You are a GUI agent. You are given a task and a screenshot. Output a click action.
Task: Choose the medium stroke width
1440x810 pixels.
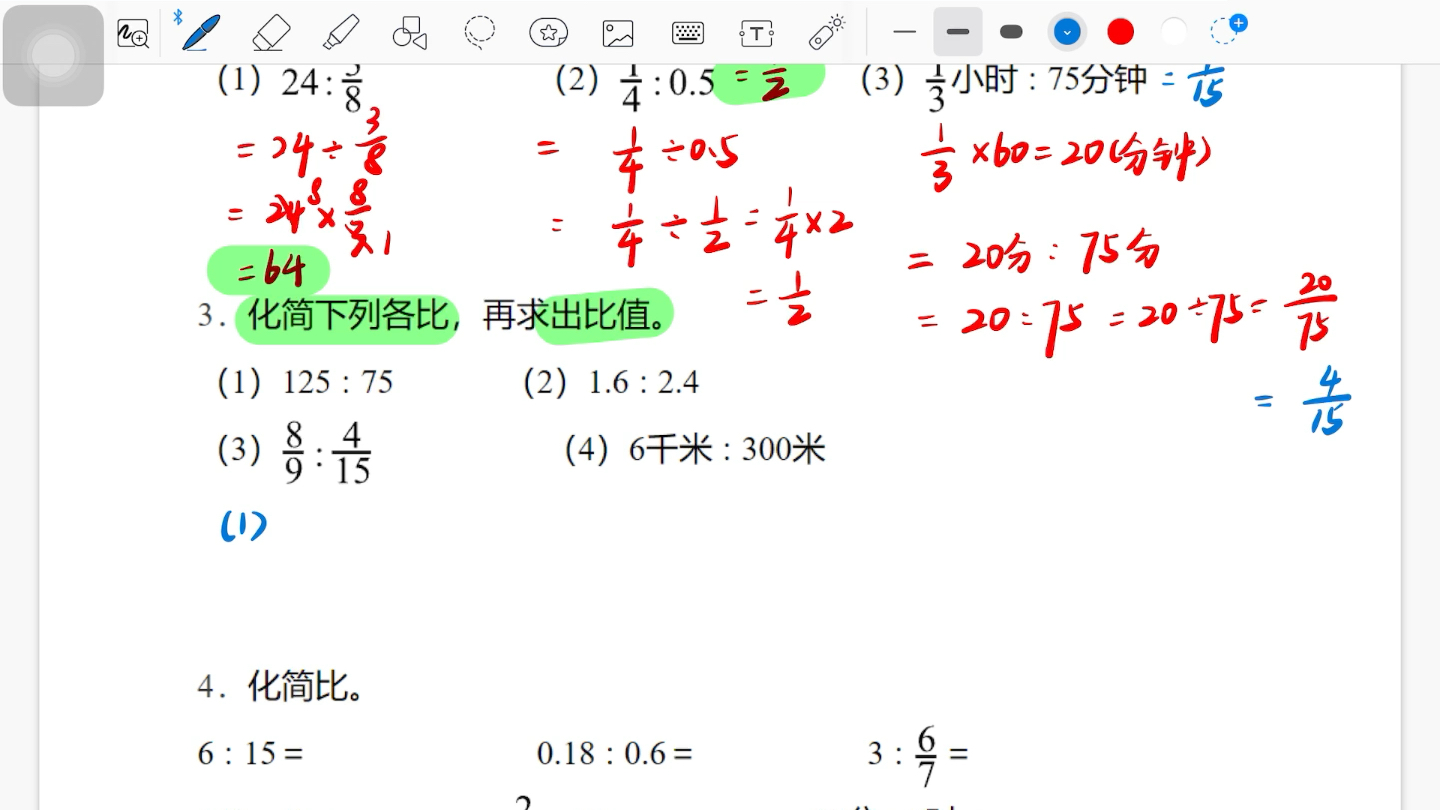[958, 32]
